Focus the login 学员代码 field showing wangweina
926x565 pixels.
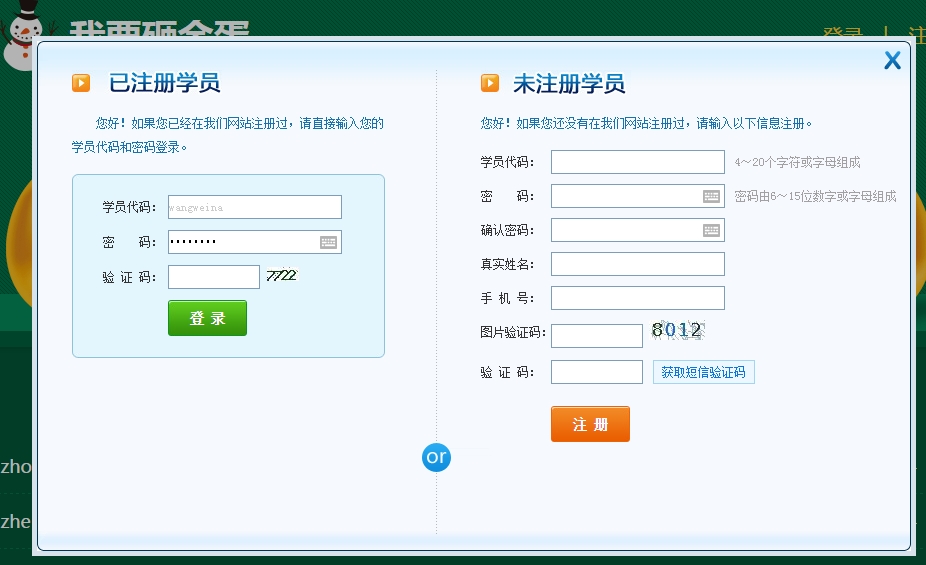tap(255, 207)
